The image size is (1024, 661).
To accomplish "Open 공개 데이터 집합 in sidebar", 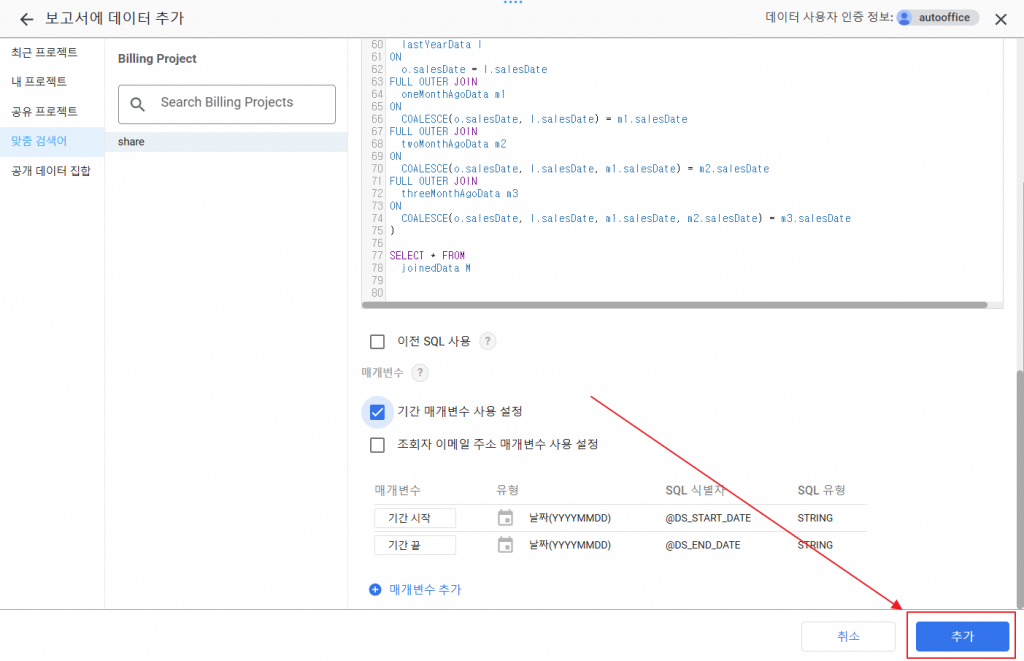I will (x=51, y=170).
